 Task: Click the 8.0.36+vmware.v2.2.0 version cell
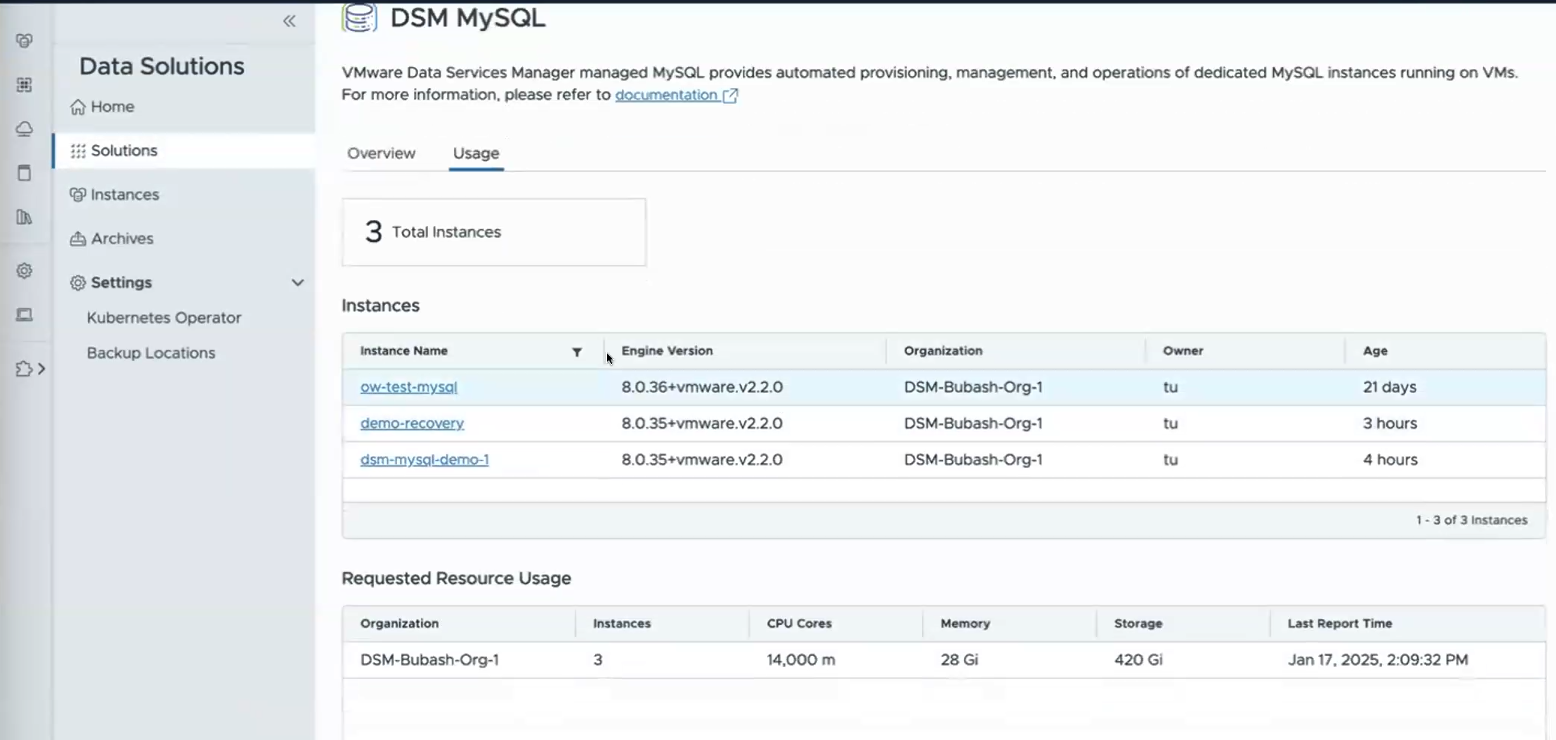(702, 387)
